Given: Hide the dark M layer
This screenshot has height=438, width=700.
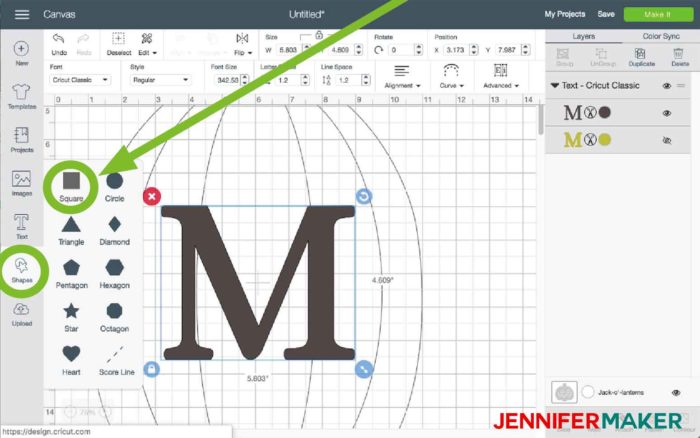Looking at the screenshot, I should (x=667, y=113).
